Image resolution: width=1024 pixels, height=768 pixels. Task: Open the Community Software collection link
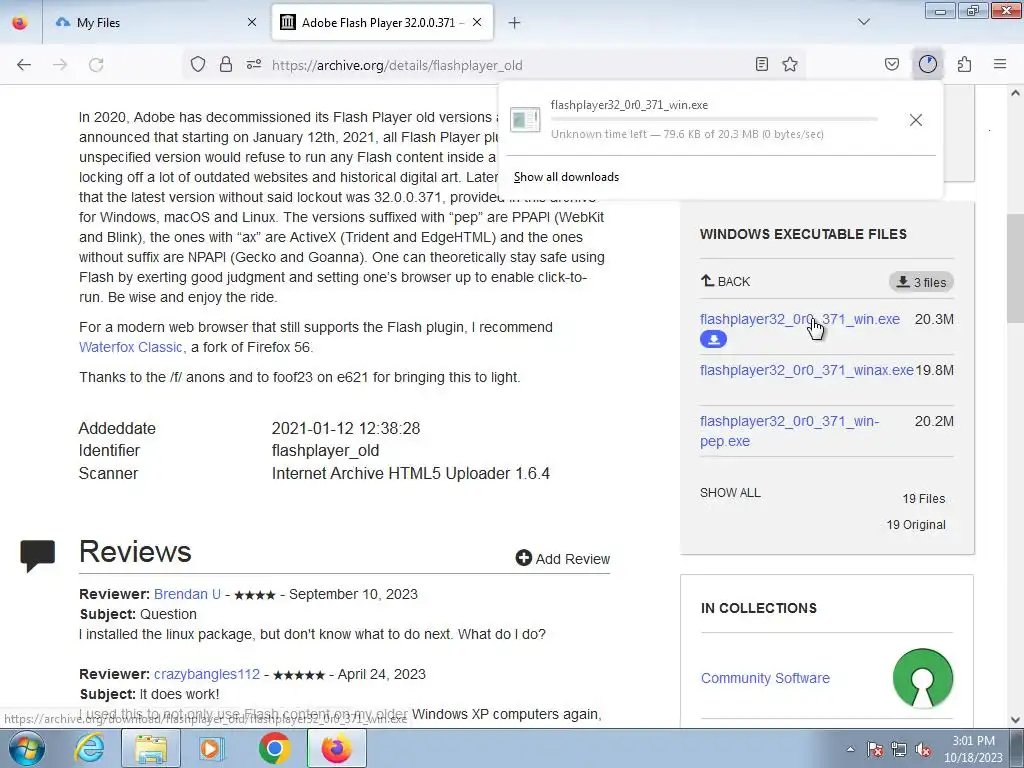765,678
